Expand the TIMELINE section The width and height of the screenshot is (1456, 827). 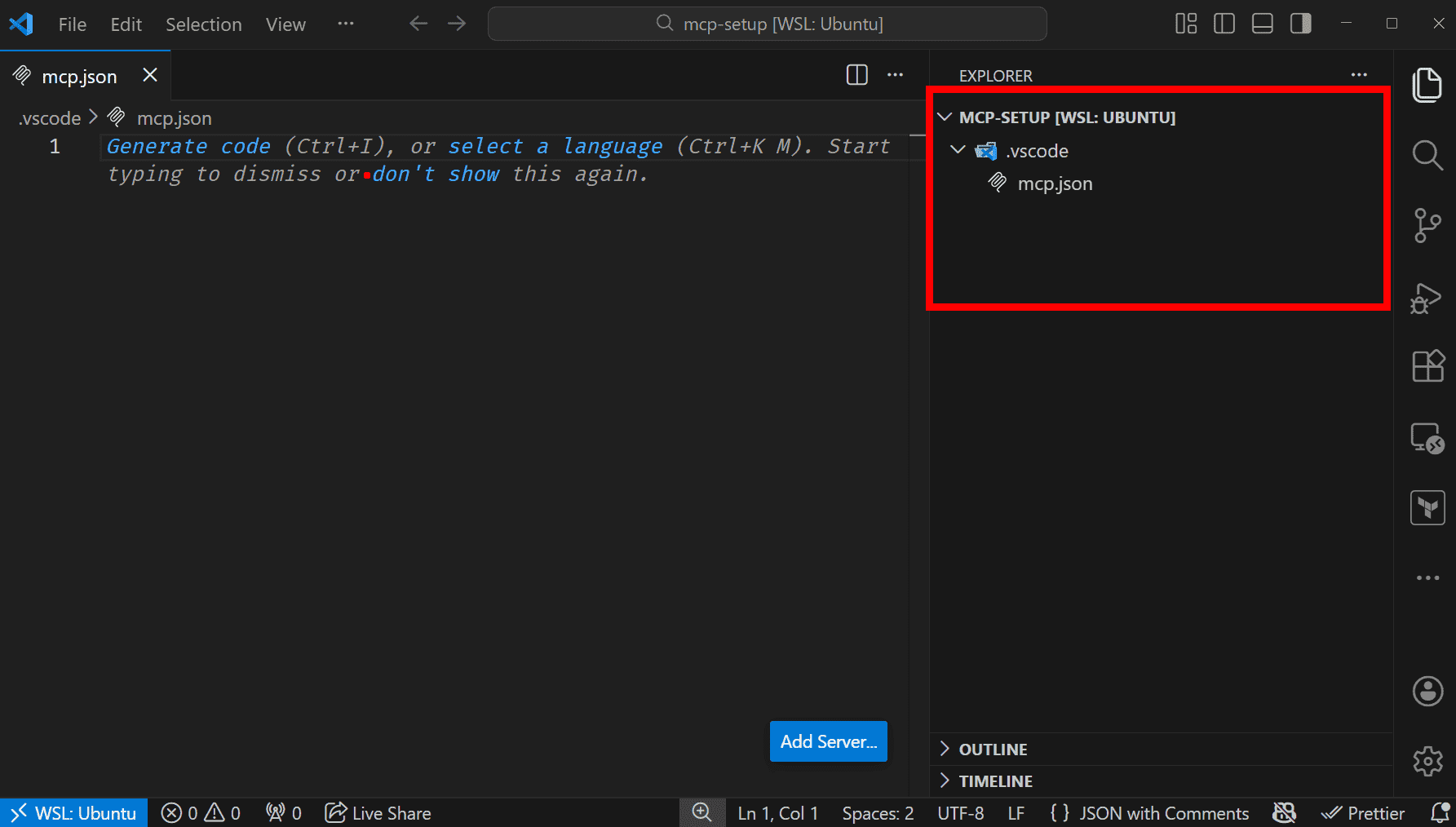point(994,781)
